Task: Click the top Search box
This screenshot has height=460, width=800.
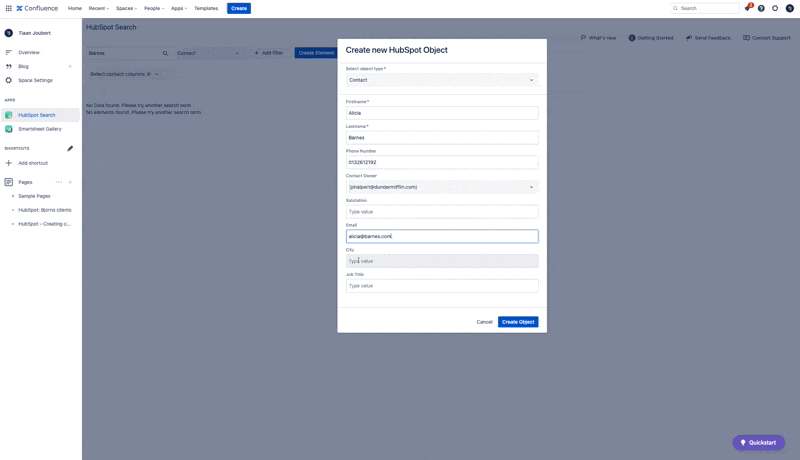Action: click(705, 8)
